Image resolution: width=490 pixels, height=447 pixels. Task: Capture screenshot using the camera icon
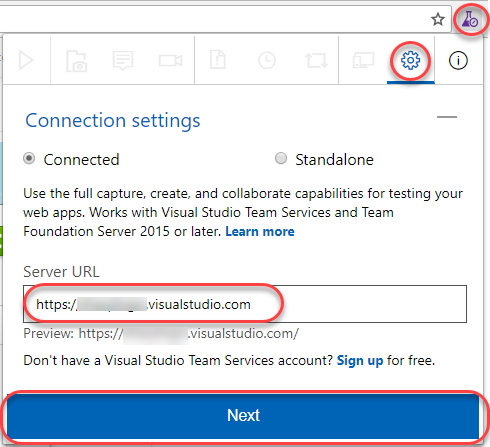pyautogui.click(x=77, y=61)
